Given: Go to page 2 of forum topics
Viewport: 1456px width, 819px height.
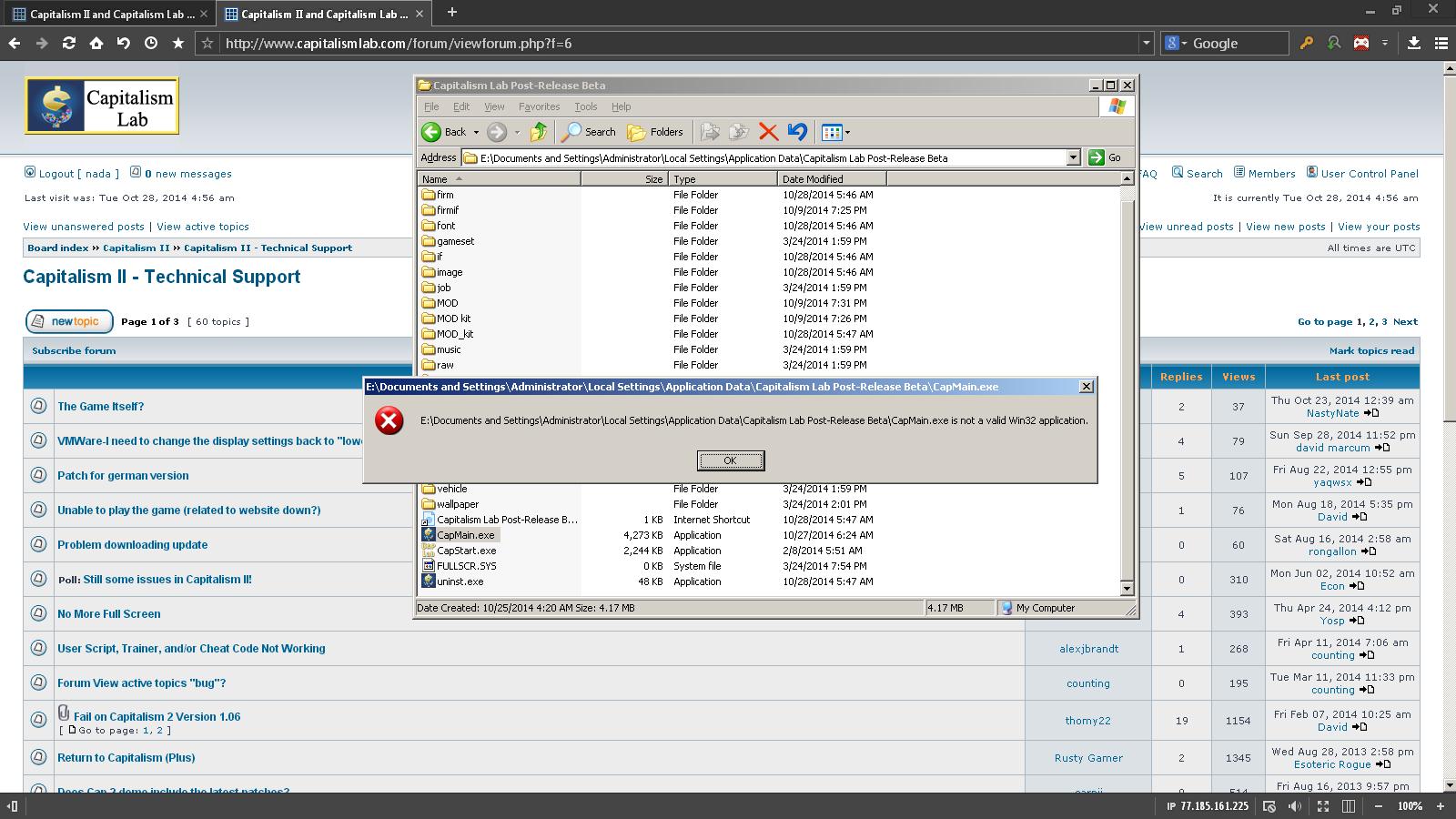Looking at the screenshot, I should pos(1372,322).
